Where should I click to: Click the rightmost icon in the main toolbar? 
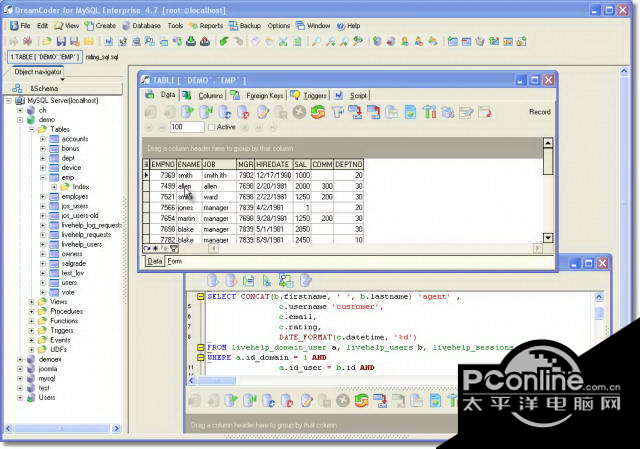(x=522, y=41)
